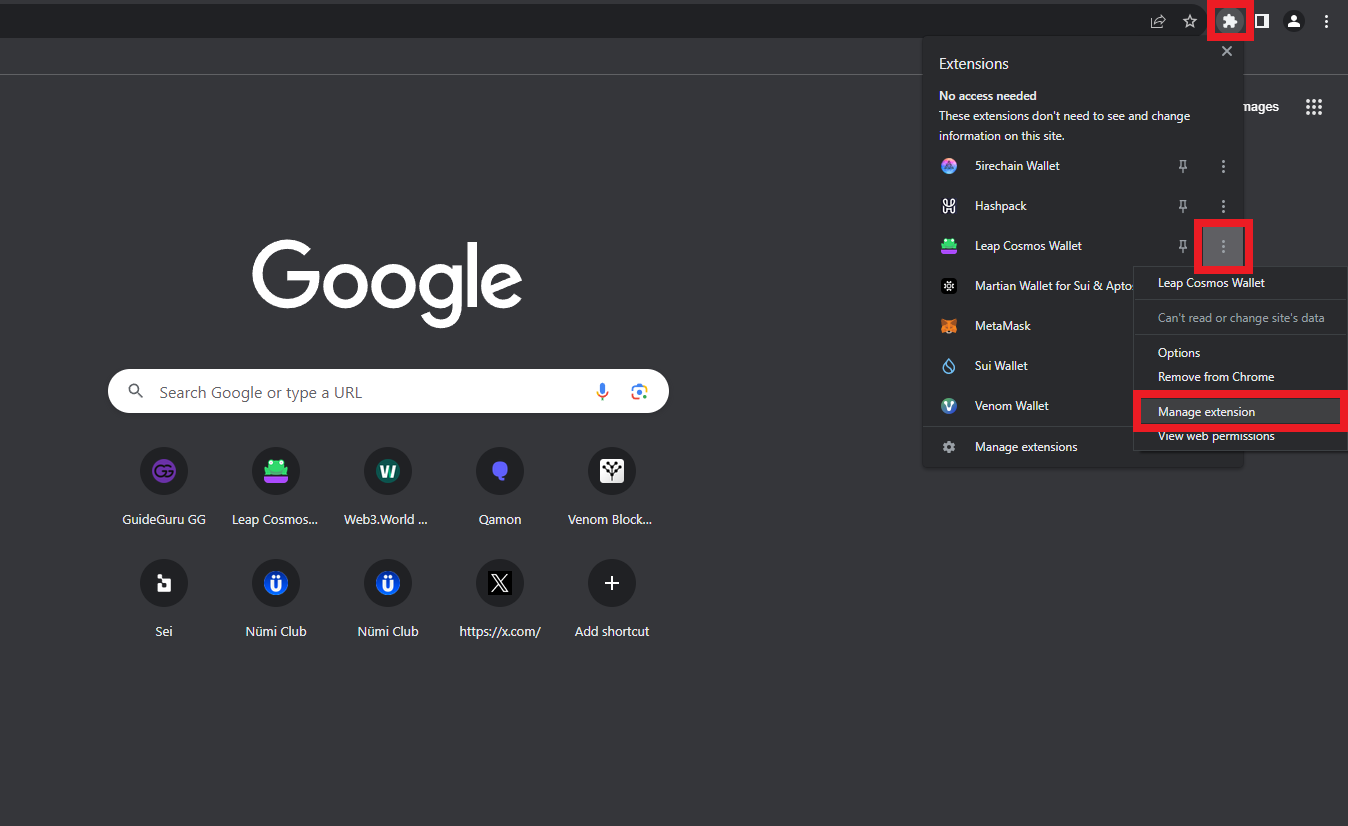Search by image with Google Lens

(x=640, y=392)
